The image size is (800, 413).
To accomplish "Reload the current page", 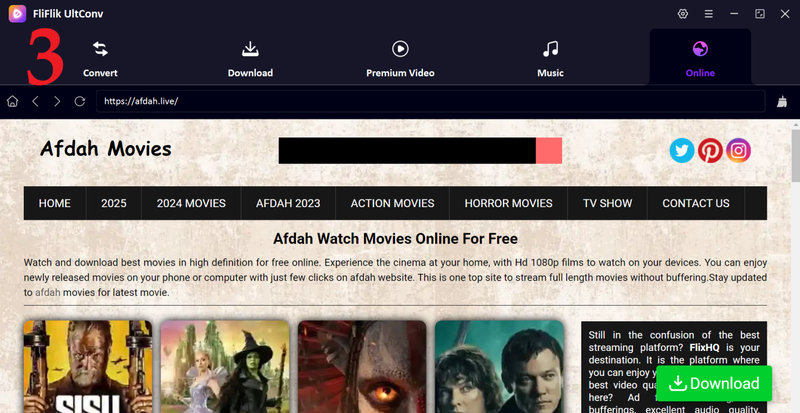I will coord(80,101).
